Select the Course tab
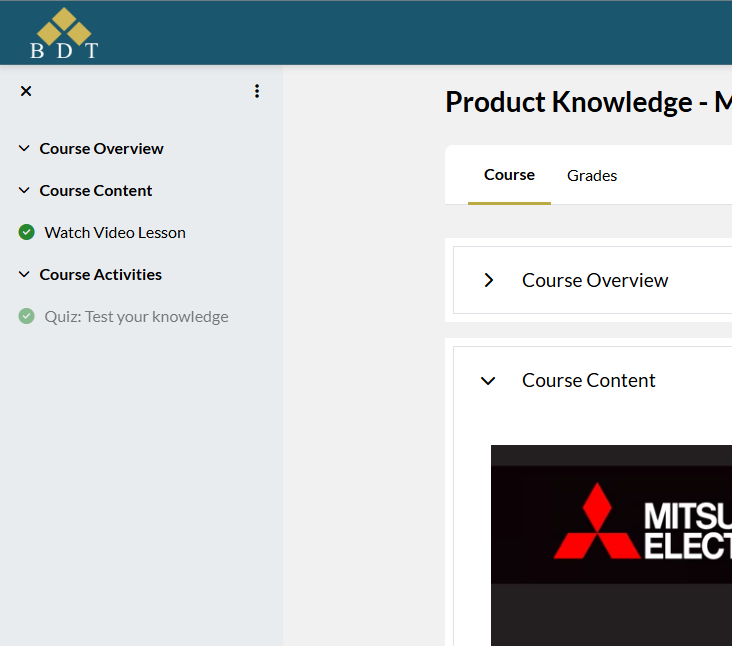732x646 pixels. point(509,175)
